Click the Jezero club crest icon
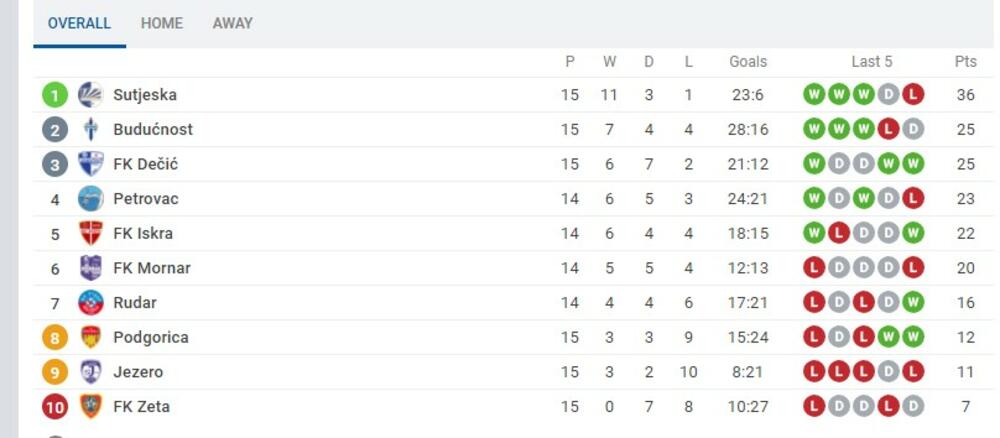This screenshot has height=438, width=1000. (x=90, y=372)
